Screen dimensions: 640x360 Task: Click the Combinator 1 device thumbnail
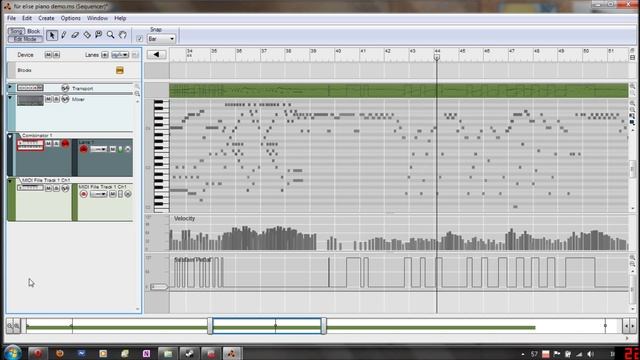point(30,145)
